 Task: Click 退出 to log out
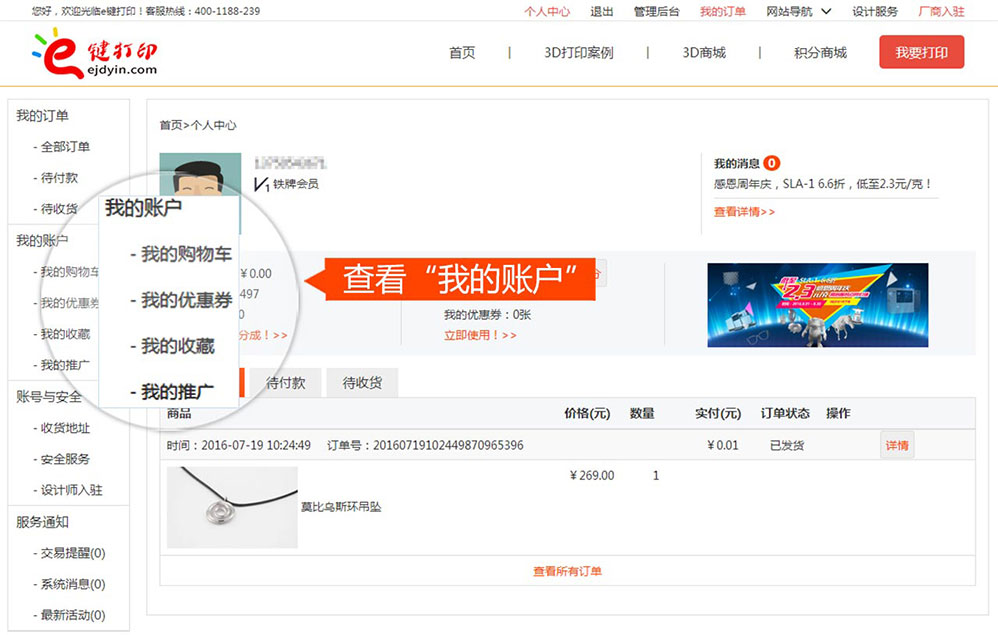[602, 12]
